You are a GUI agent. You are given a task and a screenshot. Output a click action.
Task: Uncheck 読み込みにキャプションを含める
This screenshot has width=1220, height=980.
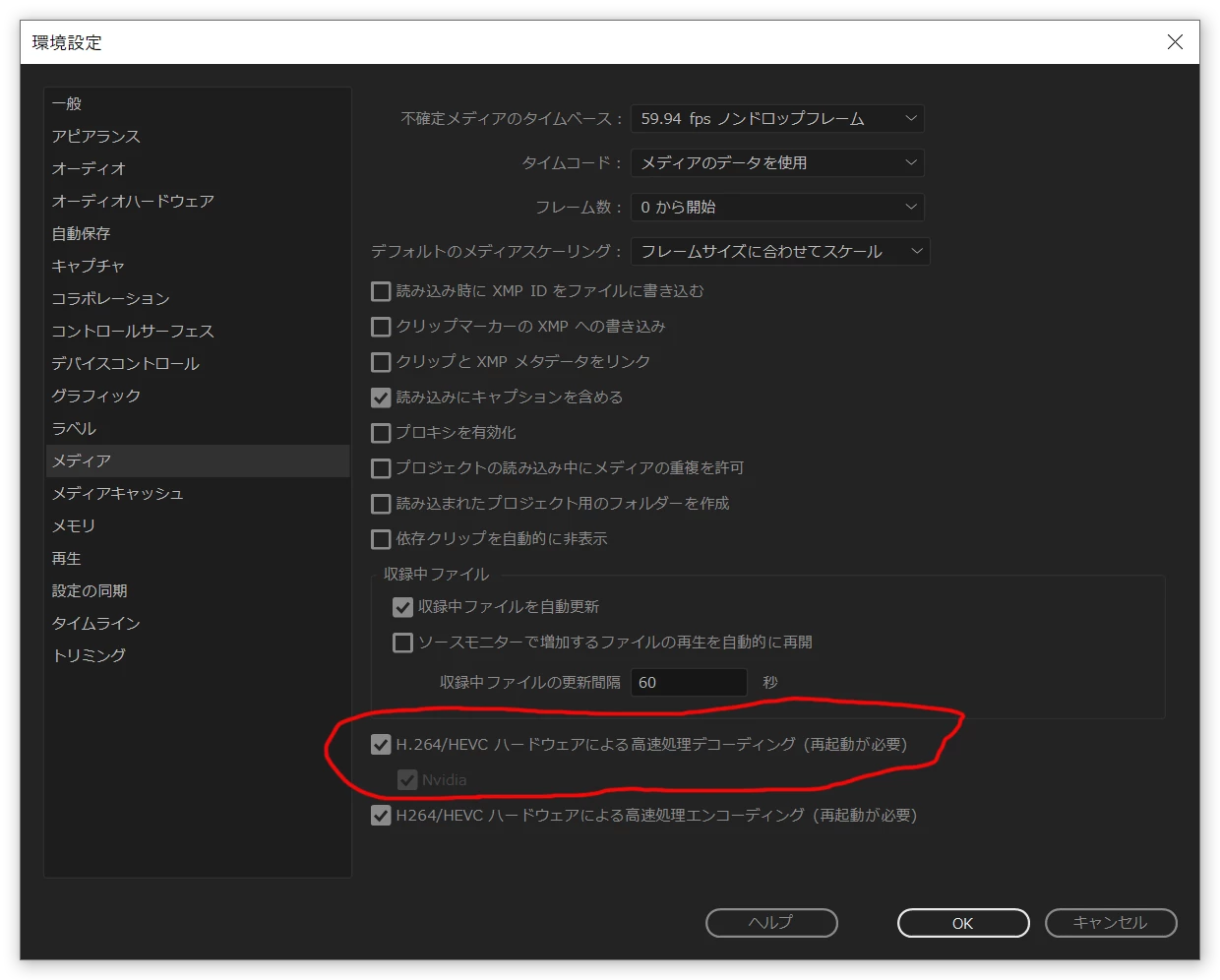[x=381, y=398]
